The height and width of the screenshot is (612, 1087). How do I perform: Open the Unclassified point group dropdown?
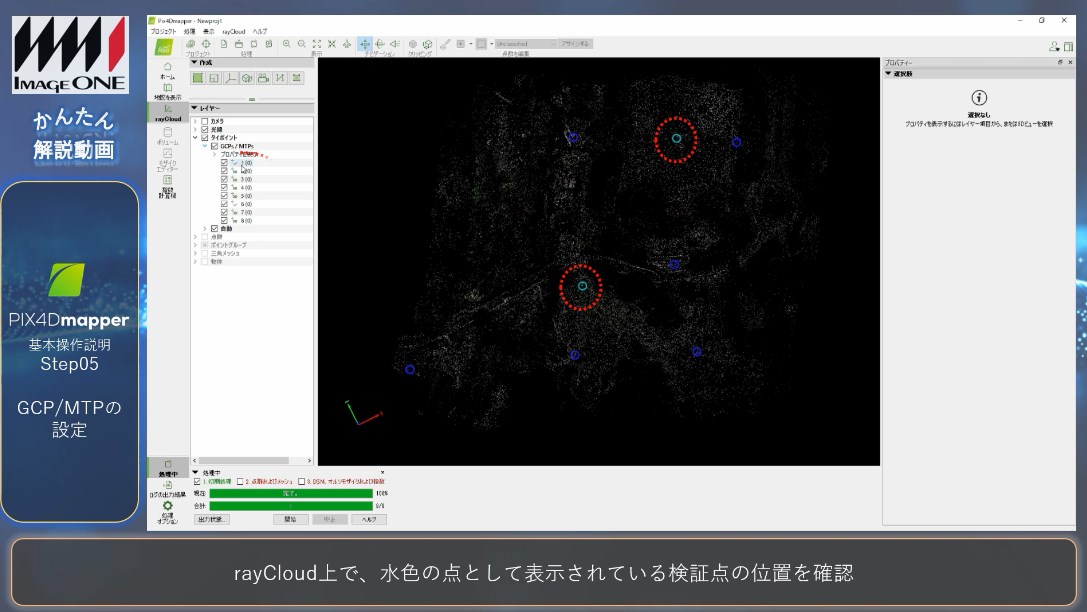pos(523,44)
